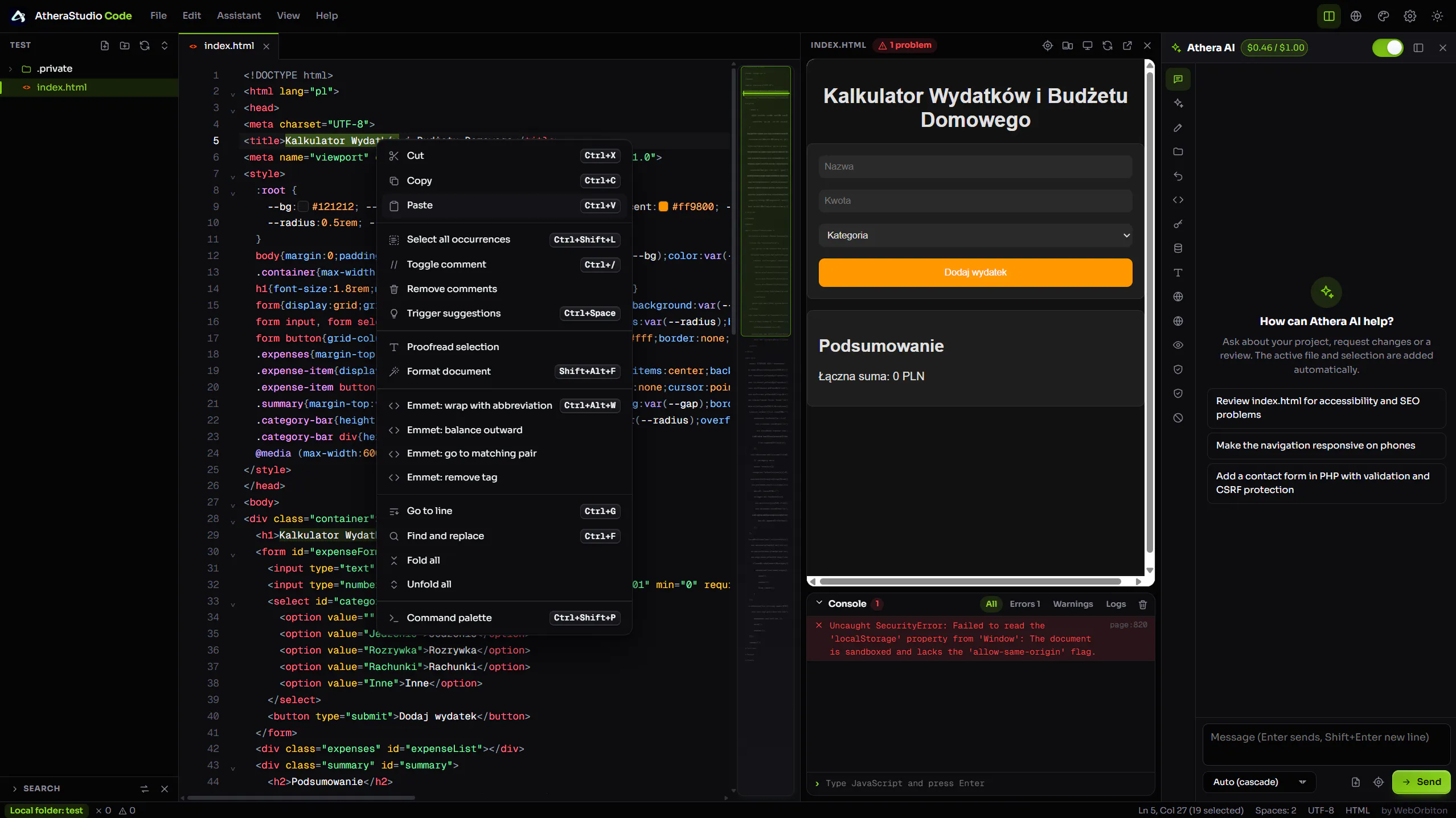
Task: Switch preview to responsive devices icon
Action: (x=1068, y=46)
